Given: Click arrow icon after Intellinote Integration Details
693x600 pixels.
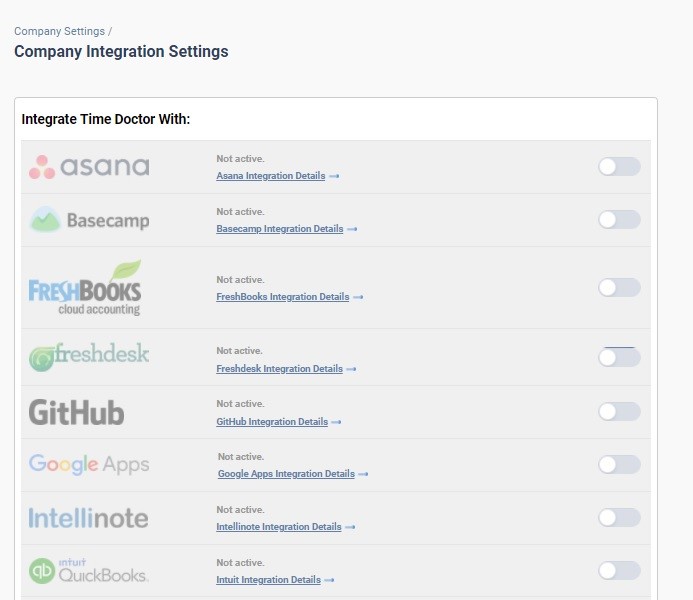Looking at the screenshot, I should (x=350, y=527).
